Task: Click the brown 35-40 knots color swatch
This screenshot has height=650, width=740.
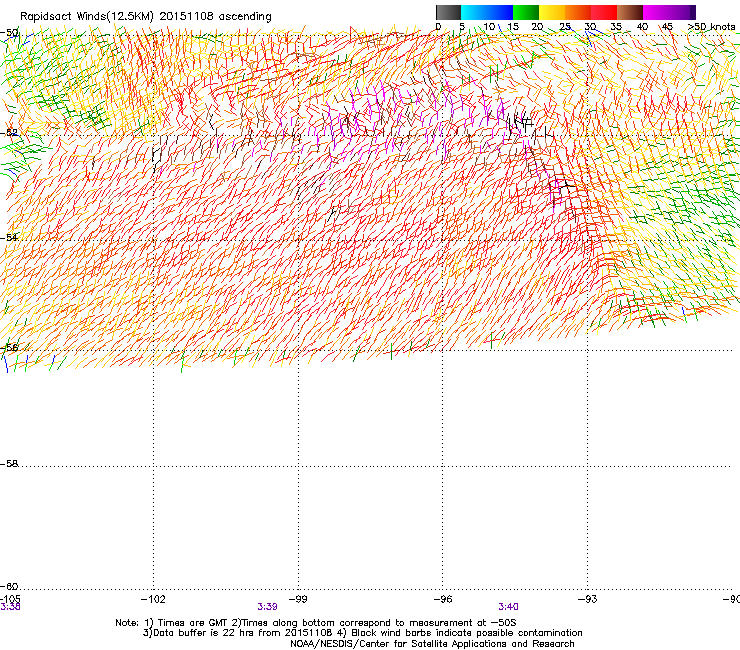Action: pyautogui.click(x=630, y=12)
